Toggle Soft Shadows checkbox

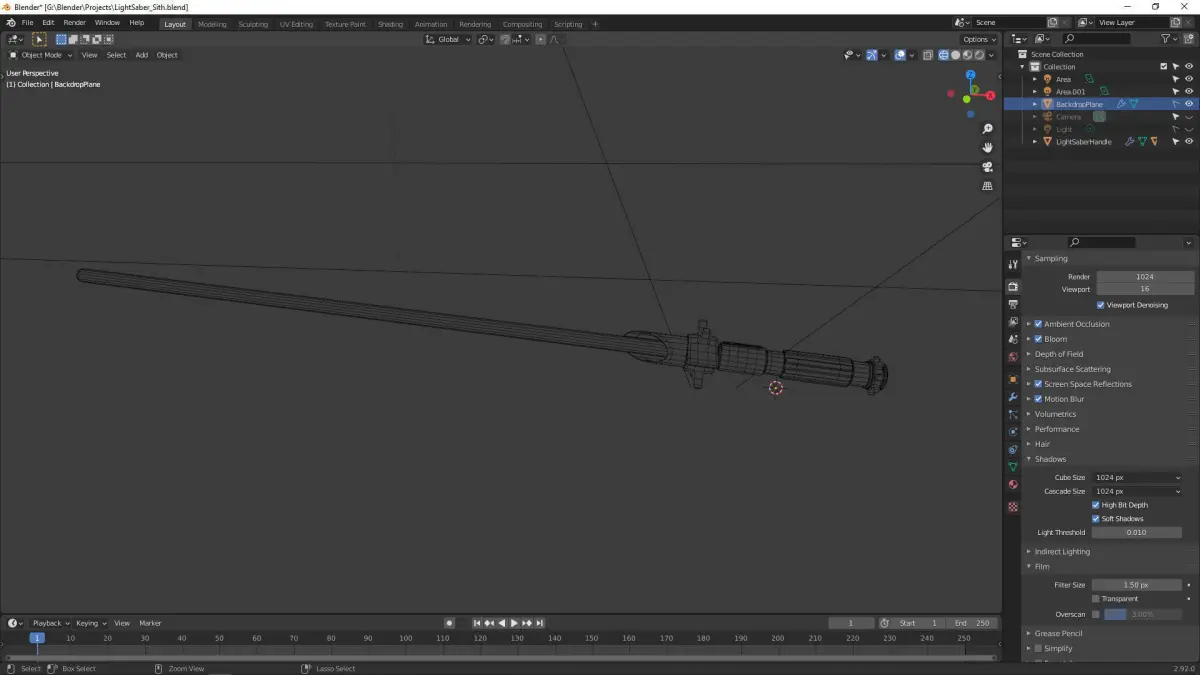(x=1096, y=519)
